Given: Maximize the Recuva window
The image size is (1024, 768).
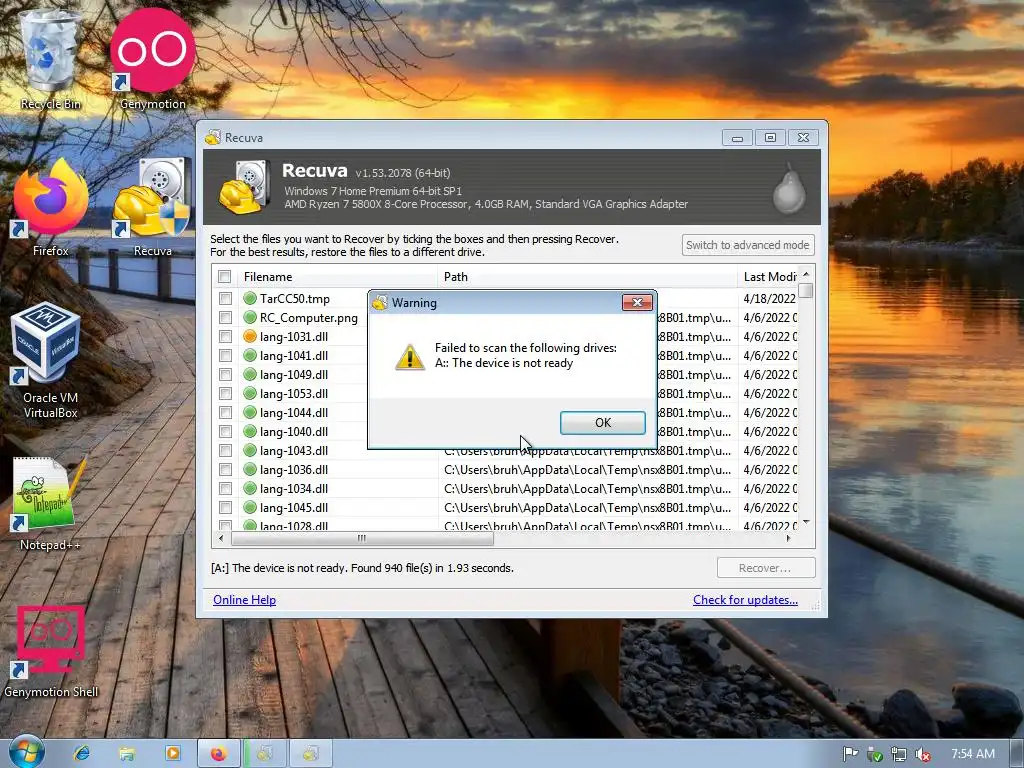Looking at the screenshot, I should (x=771, y=138).
